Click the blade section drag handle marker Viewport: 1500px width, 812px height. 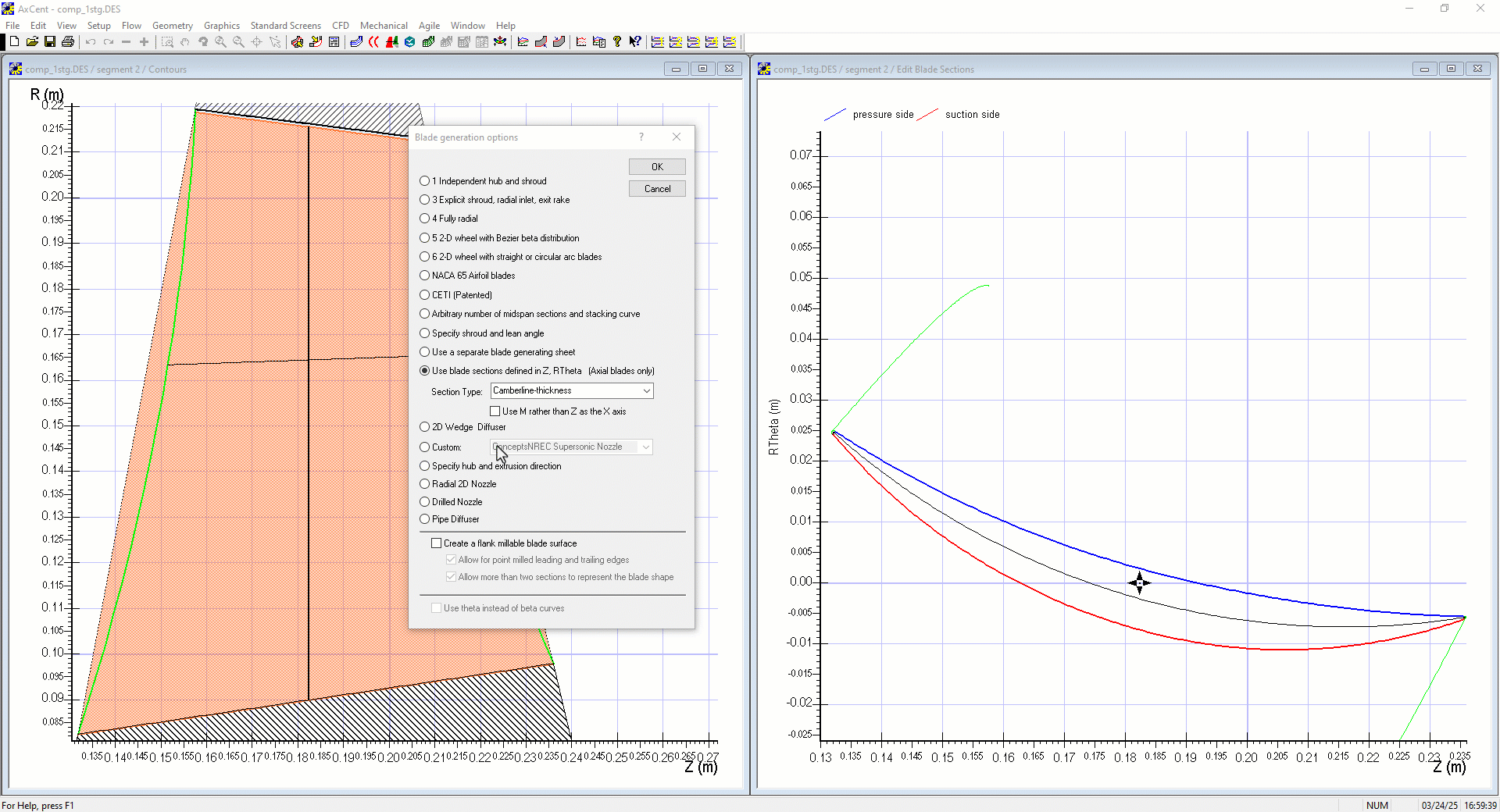(x=1139, y=583)
